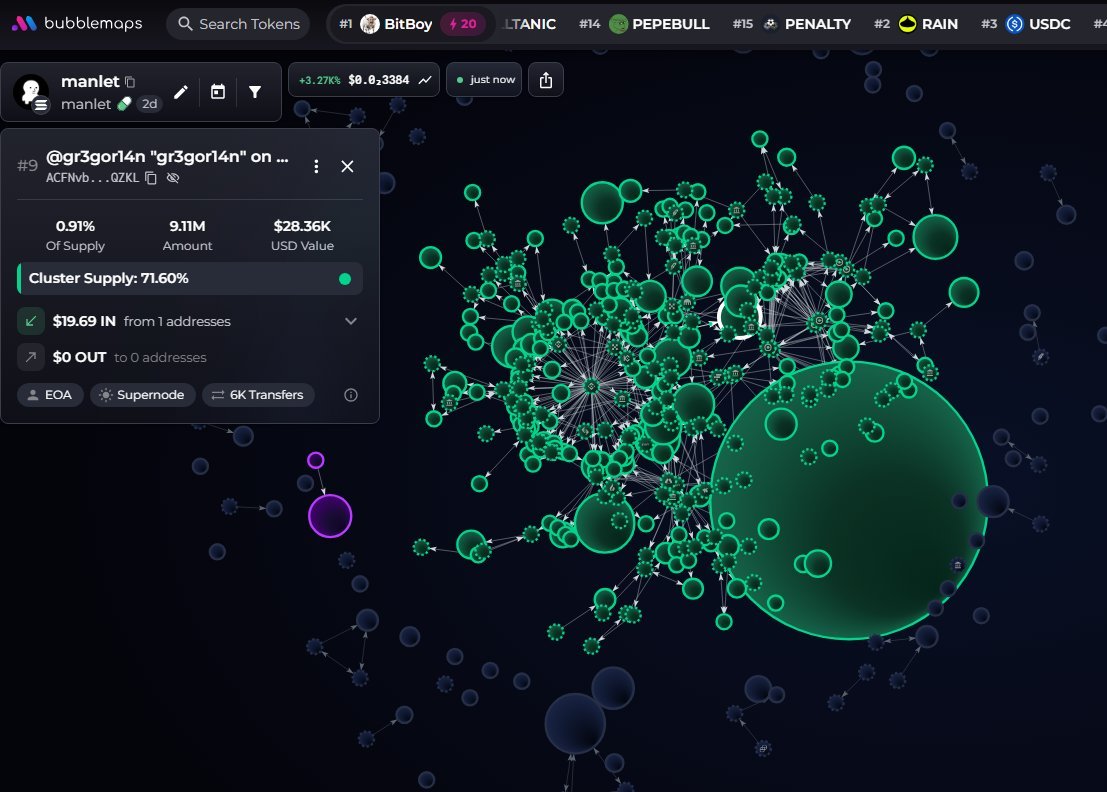Viewport: 1107px width, 792px height.
Task: Expand the $19.69 IN addresses list
Action: pos(351,321)
